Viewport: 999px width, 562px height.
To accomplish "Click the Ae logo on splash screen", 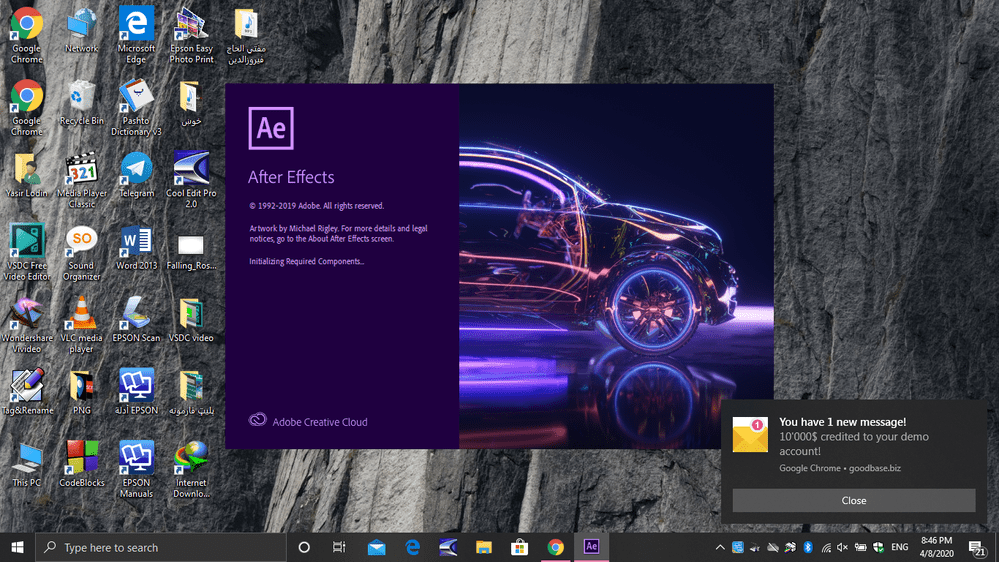I will click(271, 128).
